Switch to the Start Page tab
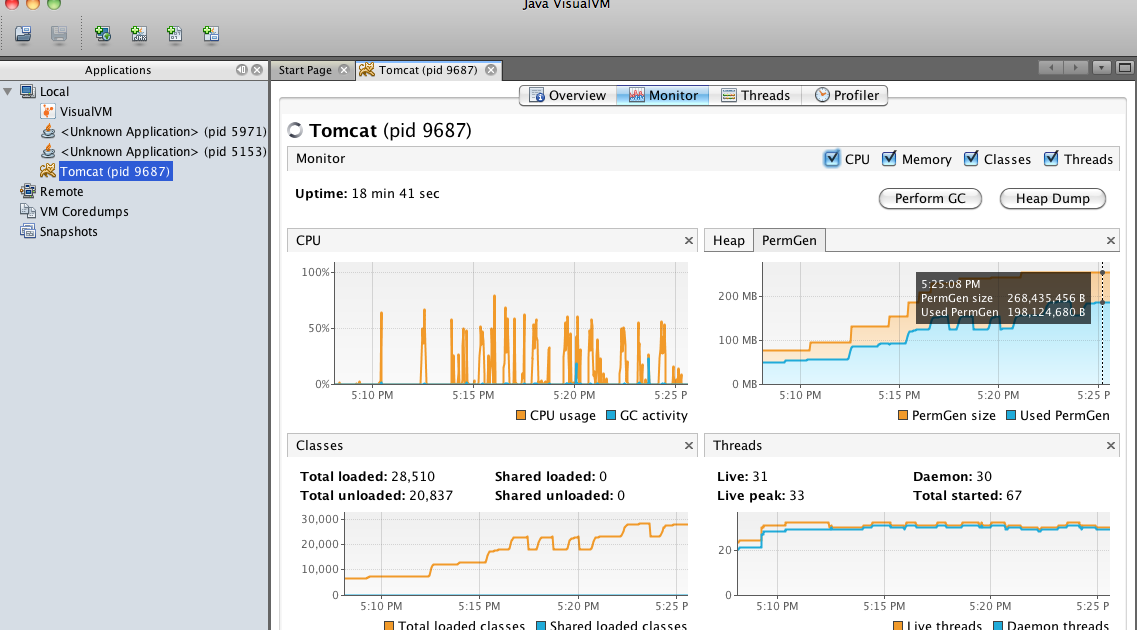Viewport: 1137px width, 630px height. pos(305,70)
